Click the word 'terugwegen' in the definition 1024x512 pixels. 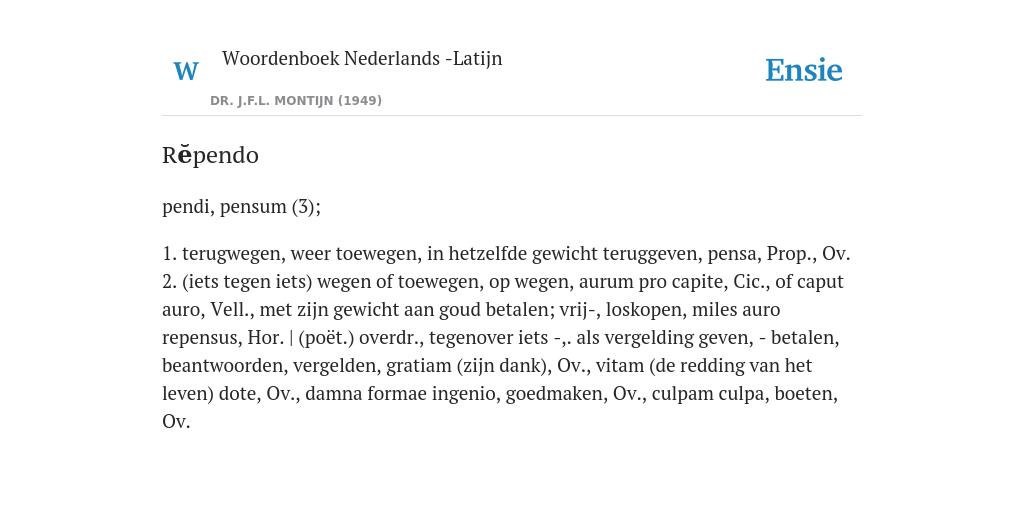[232, 253]
